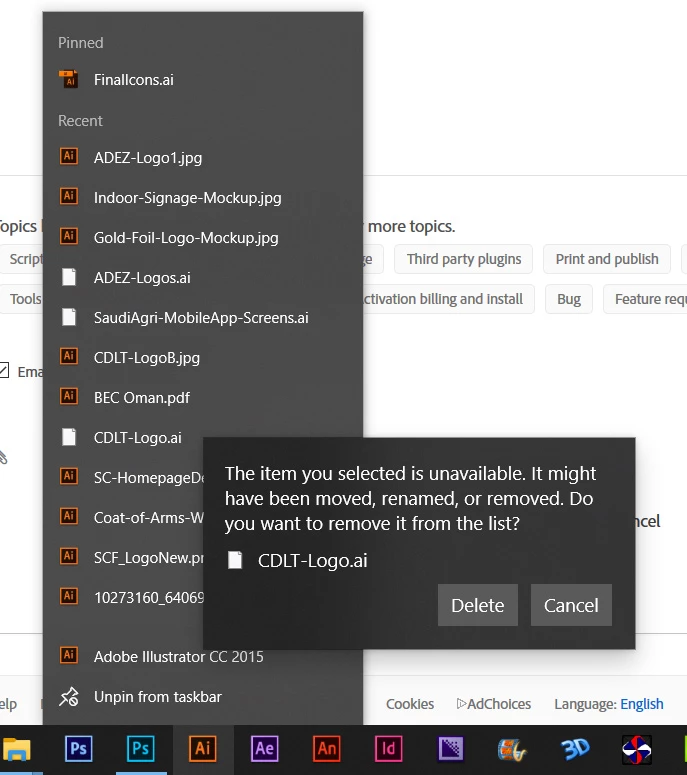687x775 pixels.
Task: Open the AdChoices footer link
Action: (x=494, y=704)
